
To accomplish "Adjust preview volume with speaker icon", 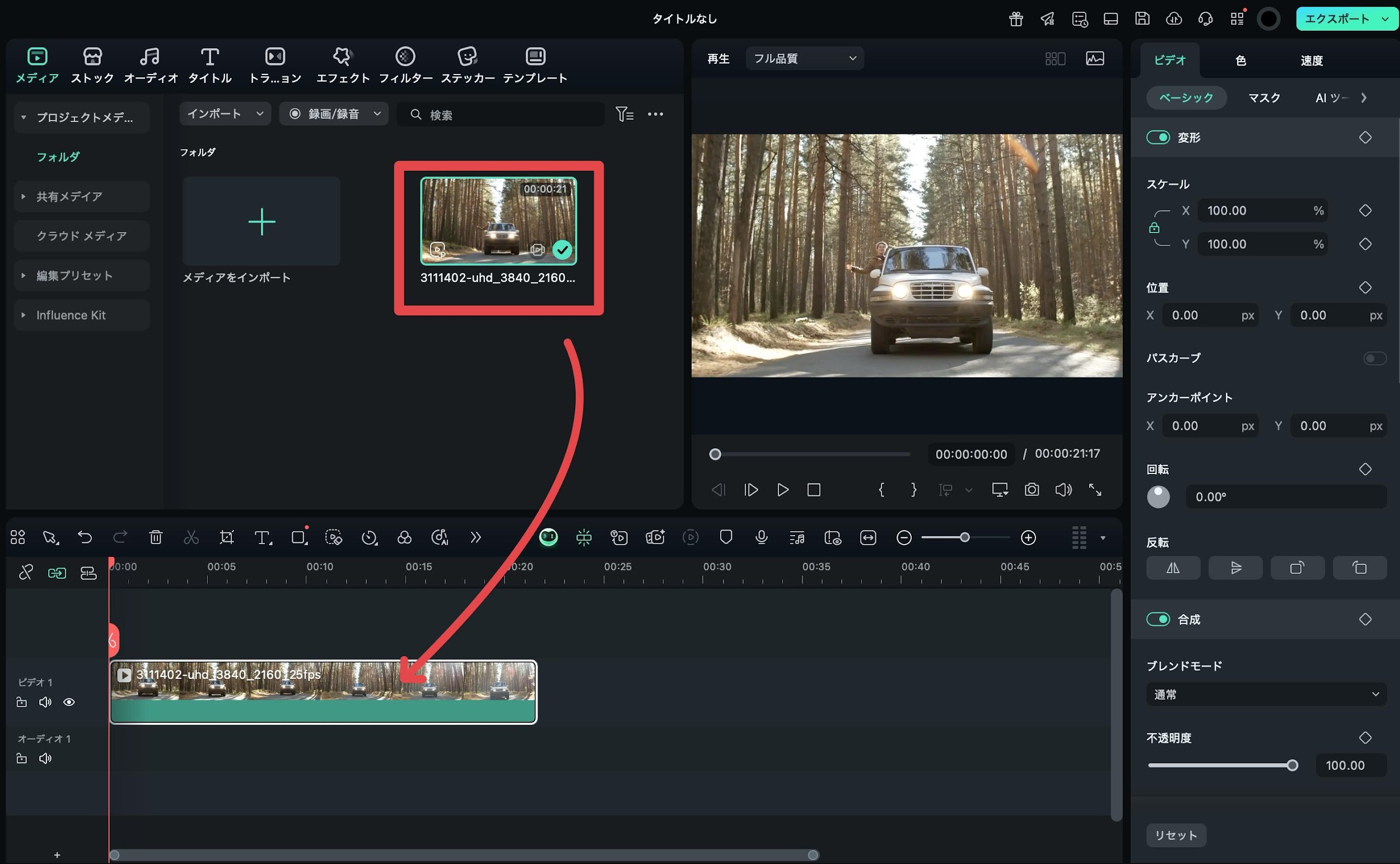I will coord(1063,490).
